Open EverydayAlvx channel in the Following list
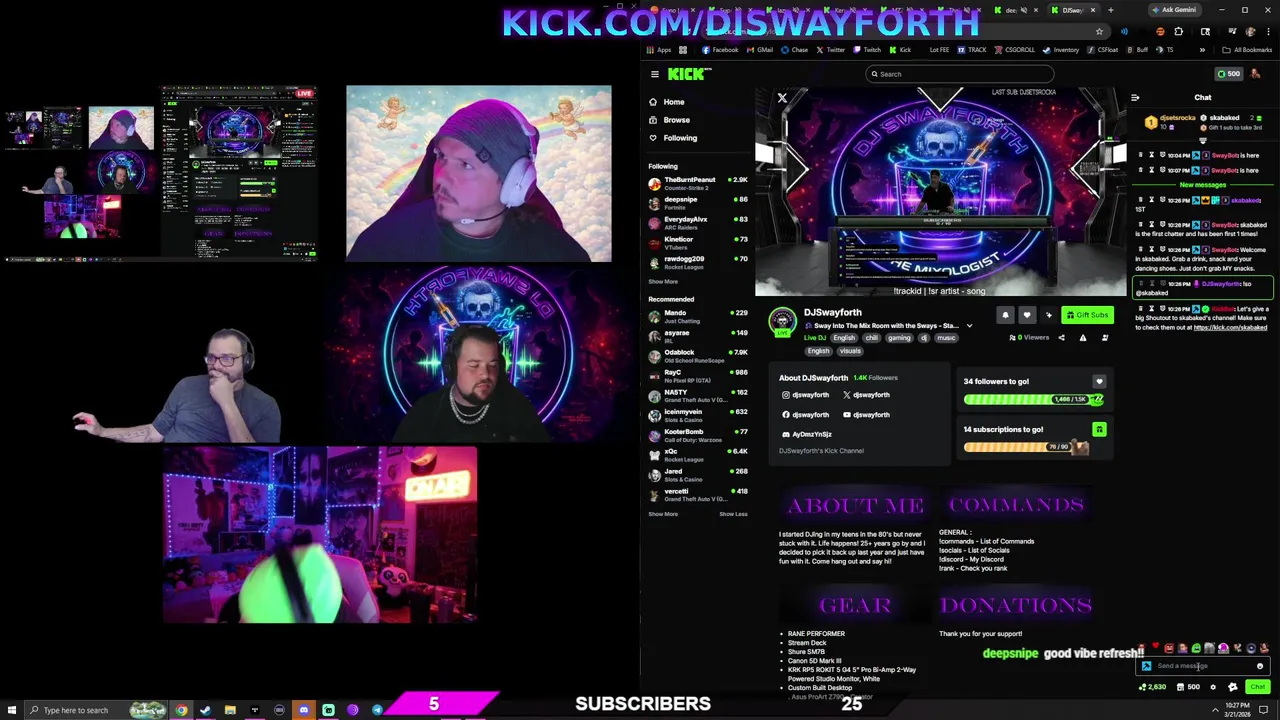The width and height of the screenshot is (1280, 720). click(698, 223)
